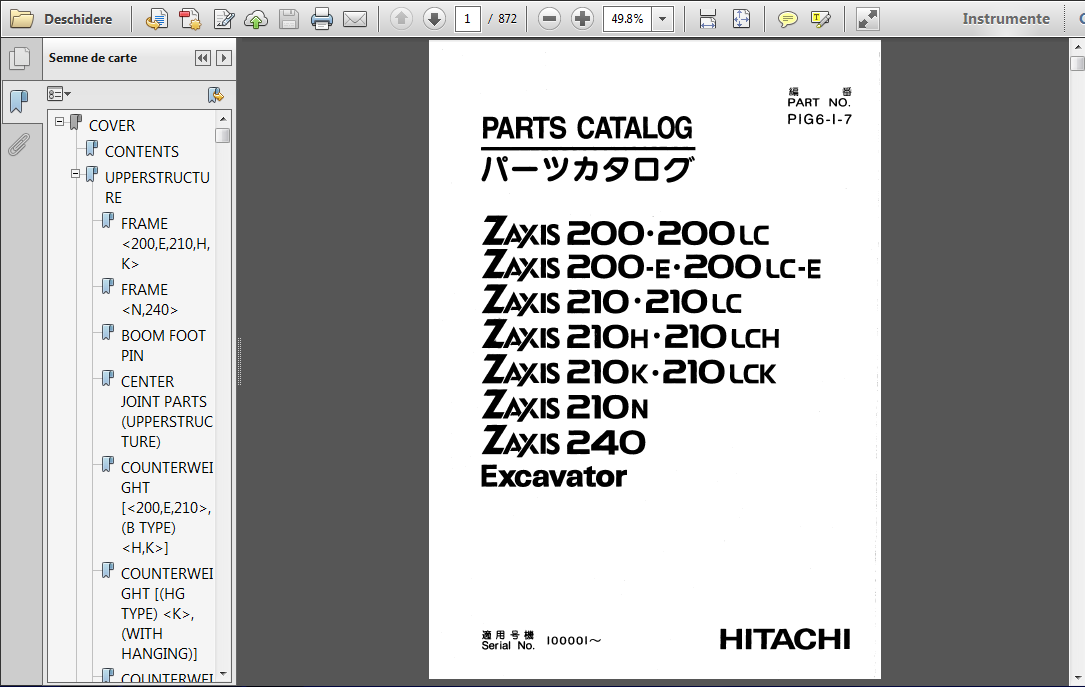Image resolution: width=1085 pixels, height=687 pixels.
Task: Click the new bookmark icon
Action: click(216, 95)
